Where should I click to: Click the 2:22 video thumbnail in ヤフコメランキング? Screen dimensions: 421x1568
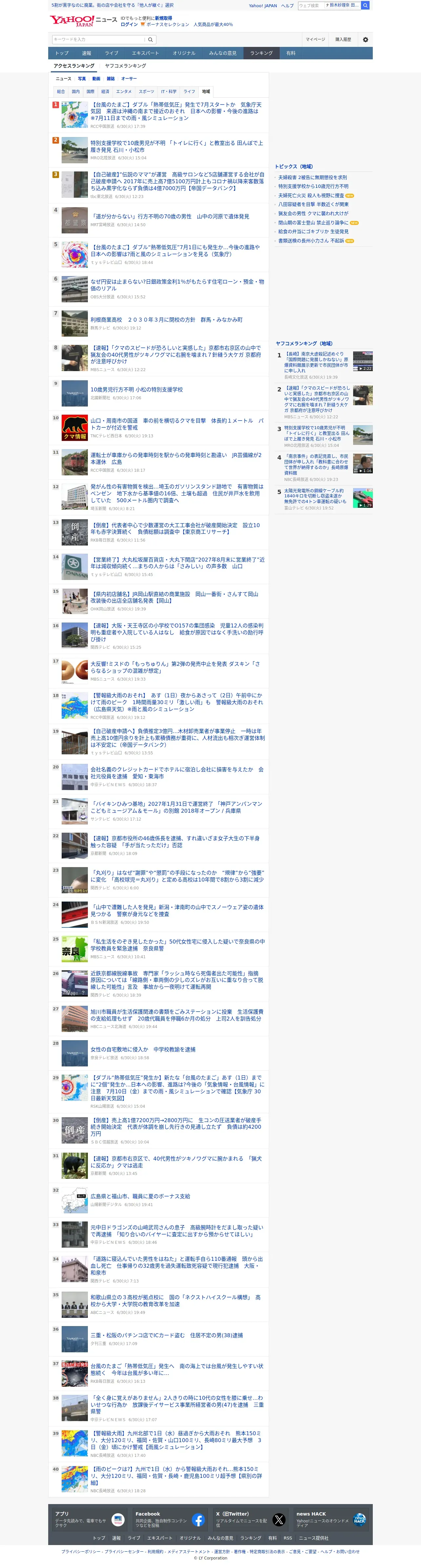point(363,362)
